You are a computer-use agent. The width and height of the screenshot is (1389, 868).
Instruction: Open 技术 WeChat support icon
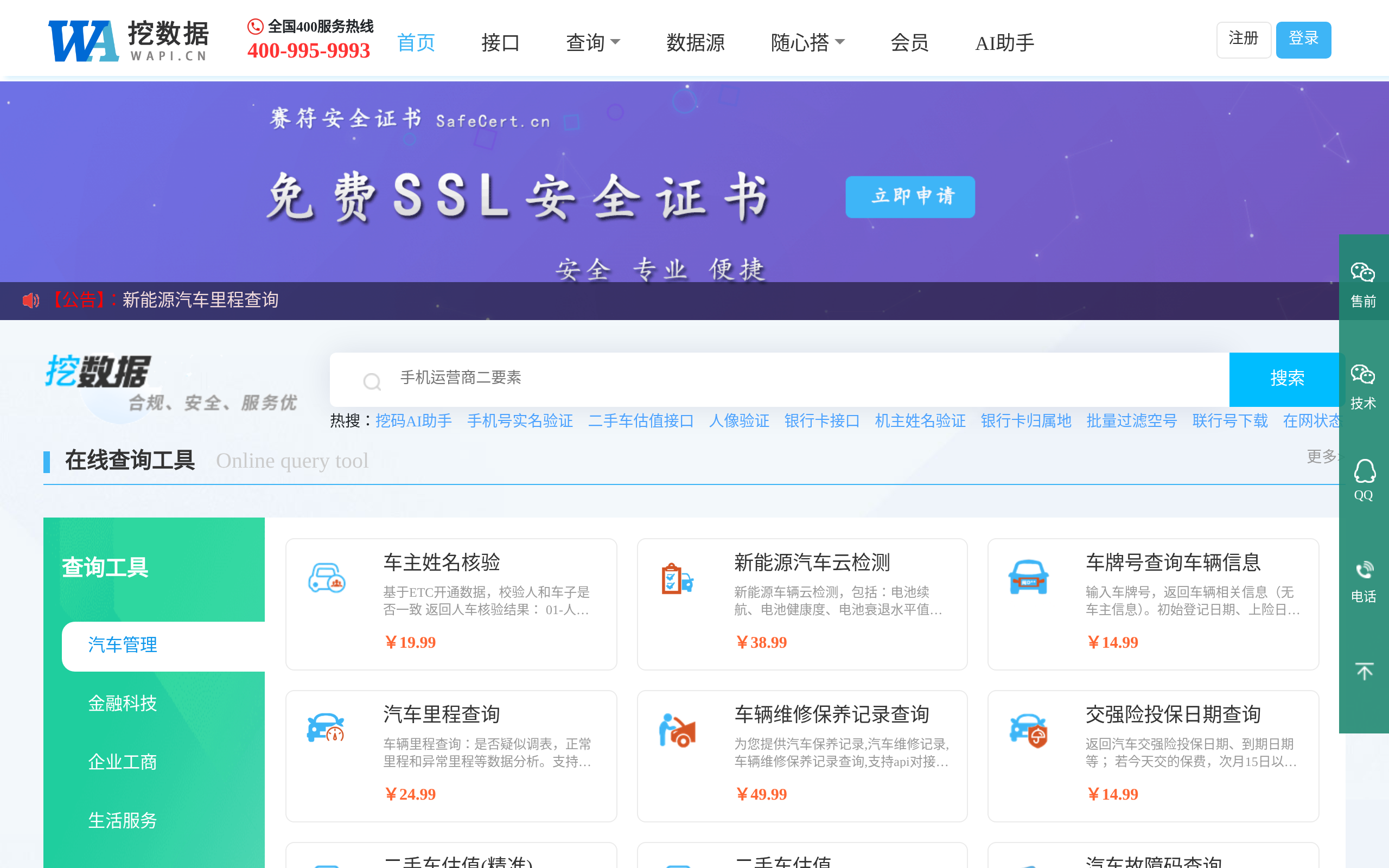coord(1363,374)
